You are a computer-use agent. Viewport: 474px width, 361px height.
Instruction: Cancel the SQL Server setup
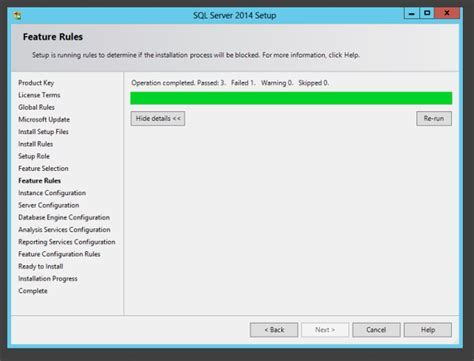(376, 330)
